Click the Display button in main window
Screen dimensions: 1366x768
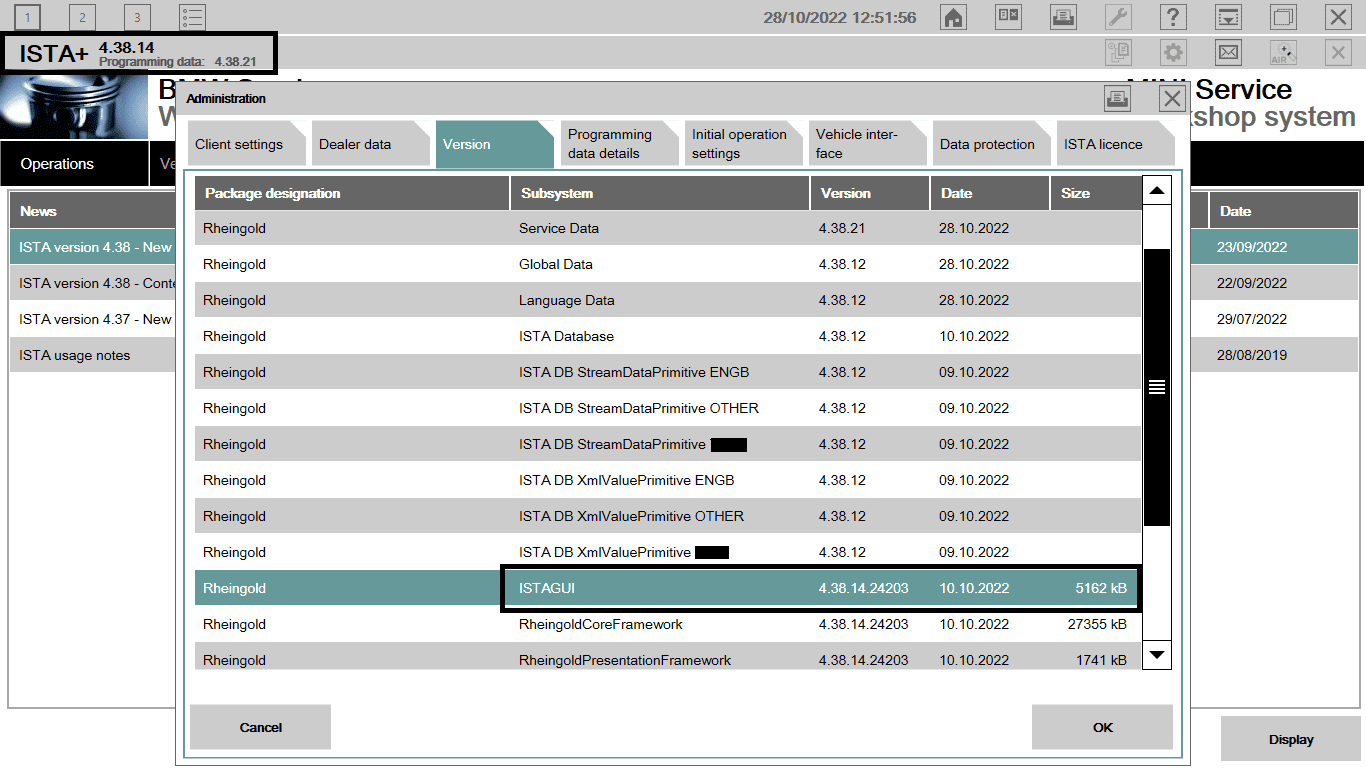tap(1291, 740)
